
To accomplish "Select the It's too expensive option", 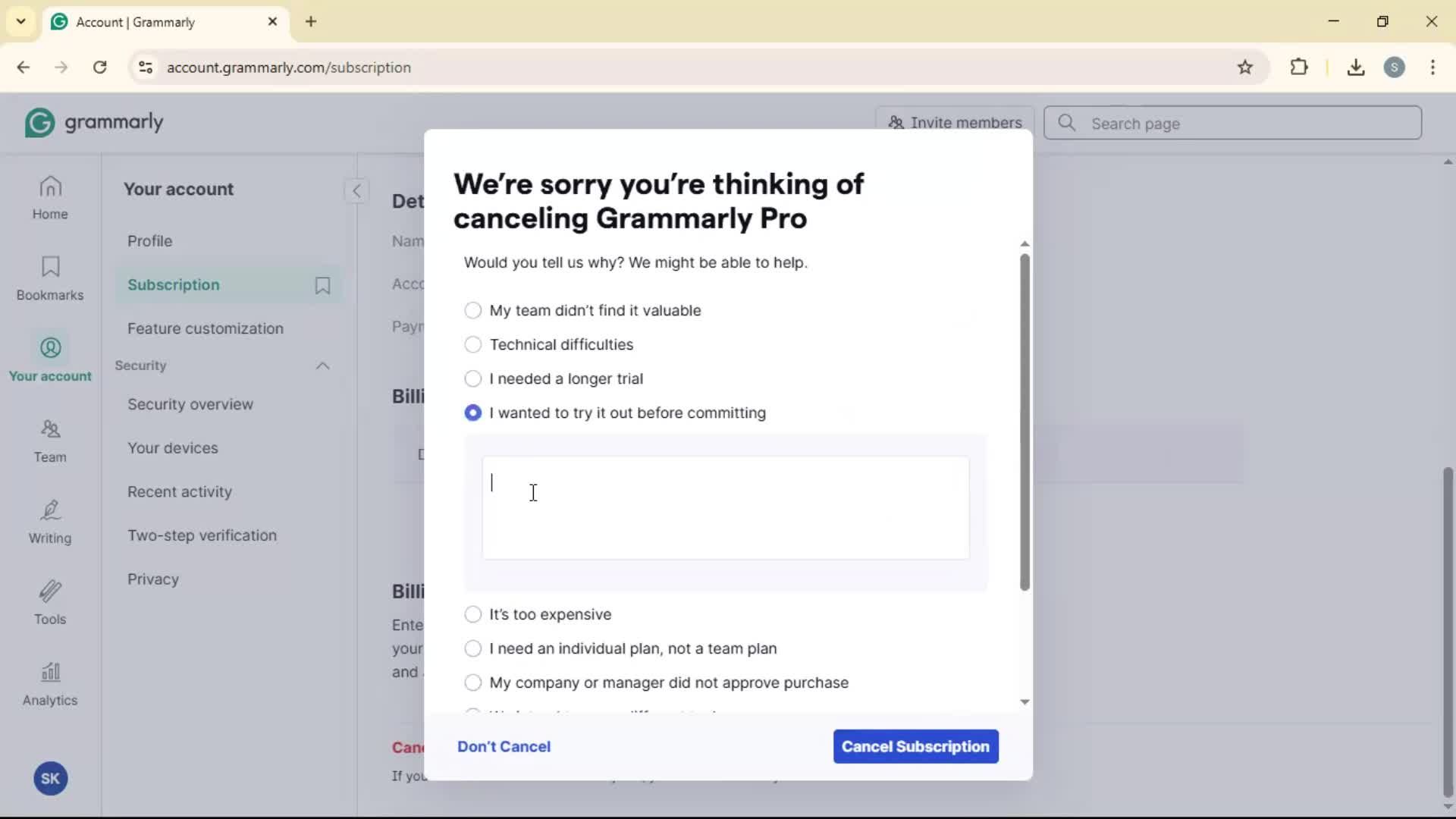I will (473, 614).
